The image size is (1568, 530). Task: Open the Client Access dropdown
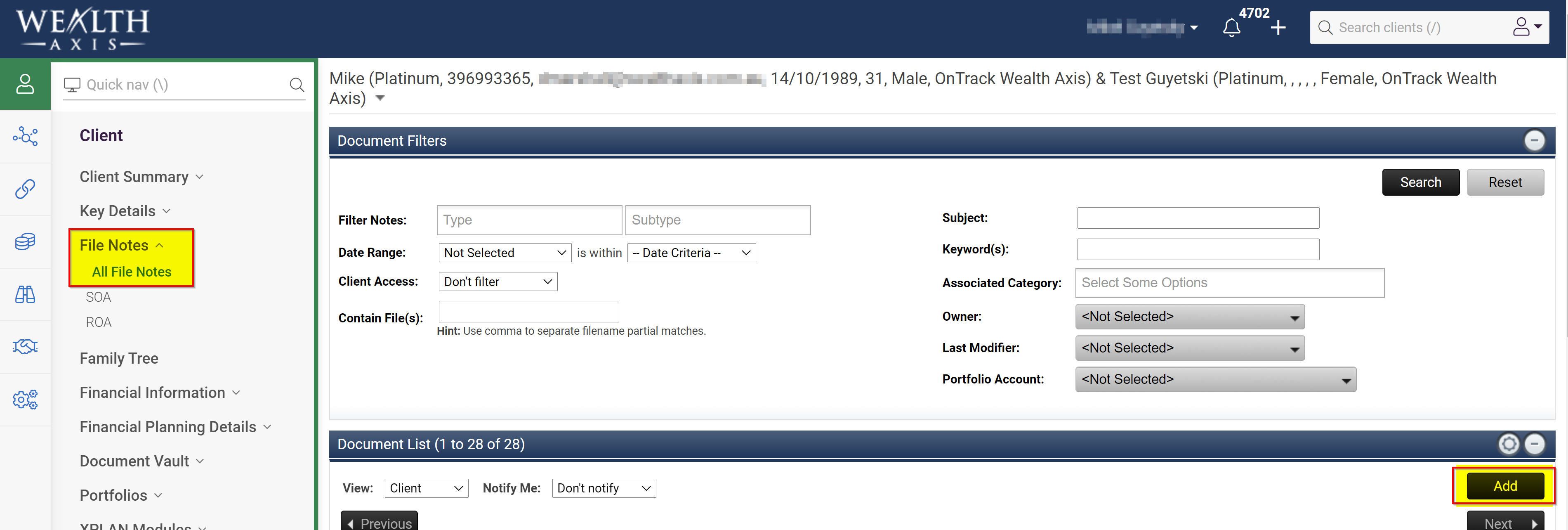click(498, 282)
